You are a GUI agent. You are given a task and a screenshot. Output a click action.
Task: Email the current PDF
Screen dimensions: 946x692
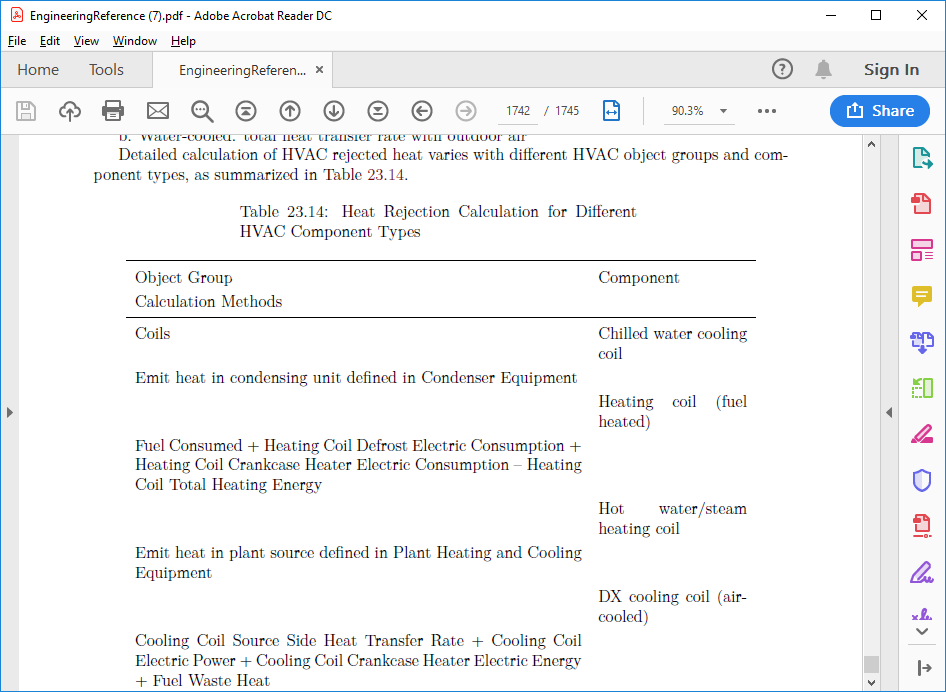click(156, 111)
